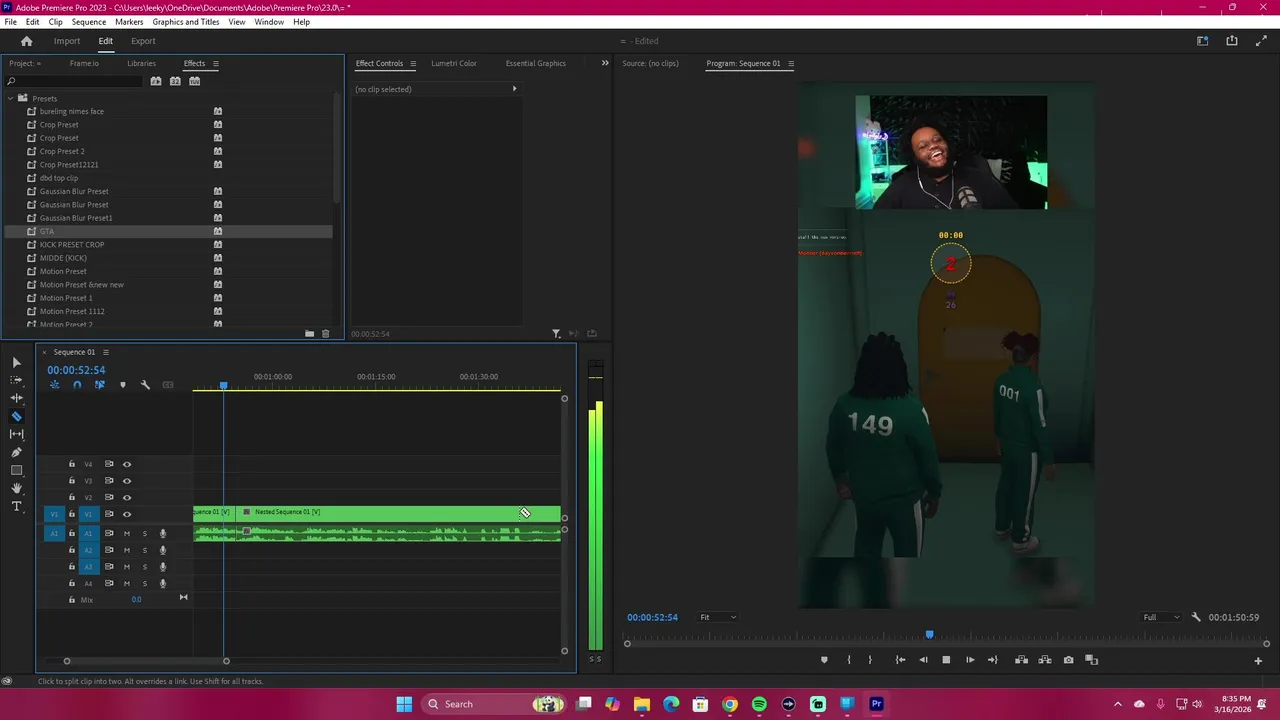
Task: Open Effects panel hamburger menu
Action: 215,63
